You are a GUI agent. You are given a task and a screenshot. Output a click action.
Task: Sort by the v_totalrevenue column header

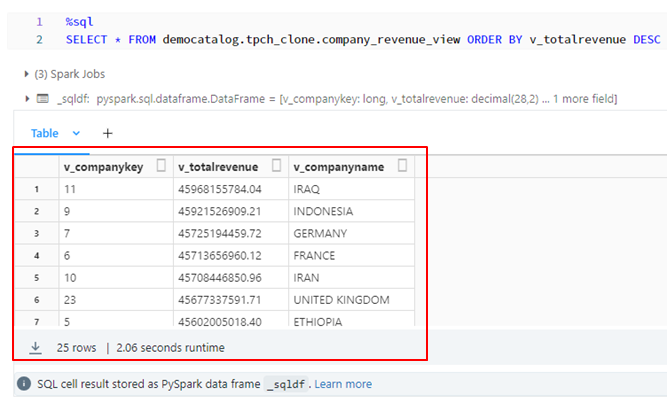click(x=217, y=167)
